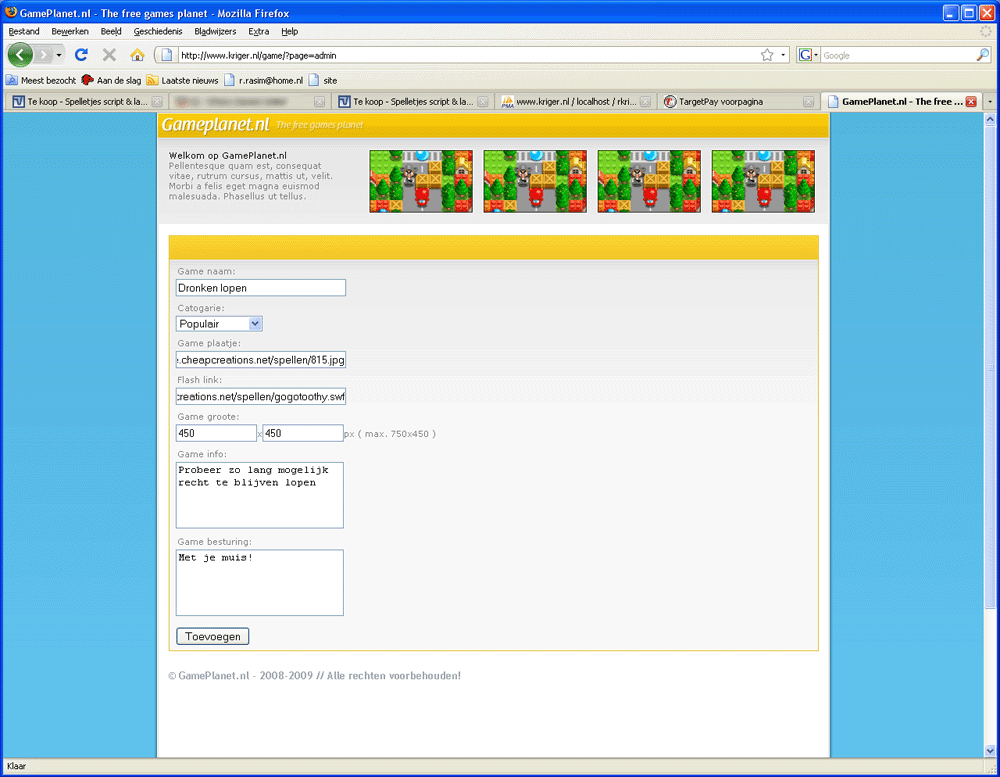1000x777 pixels.
Task: Open the Google search engine selector
Action: [x=807, y=56]
